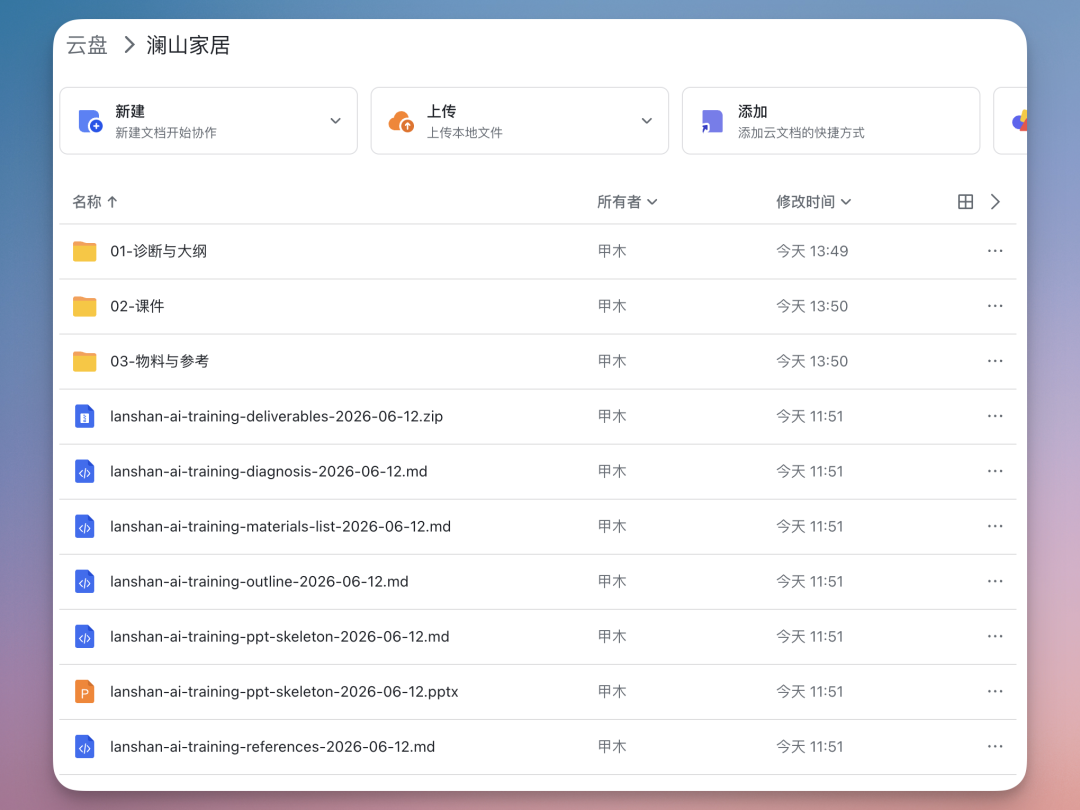Open more options for ppt-skeleton md
The width and height of the screenshot is (1080, 810).
[x=995, y=636]
